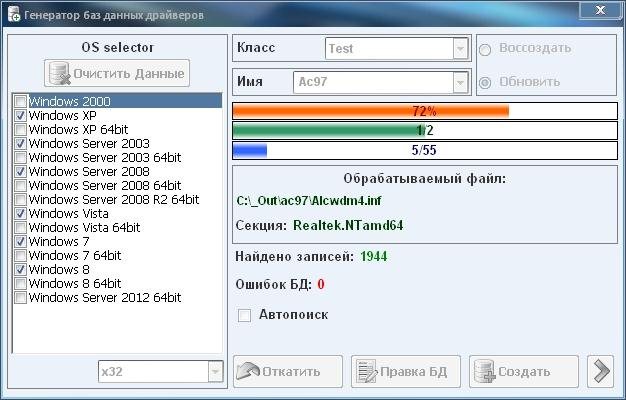Image resolution: width=626 pixels, height=400 pixels.
Task: Click the right chevron arrow button
Action: pyautogui.click(x=601, y=371)
